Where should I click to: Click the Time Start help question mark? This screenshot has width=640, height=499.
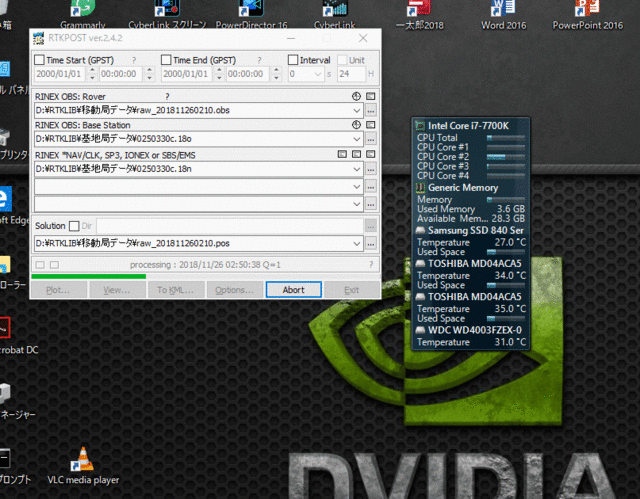point(134,60)
